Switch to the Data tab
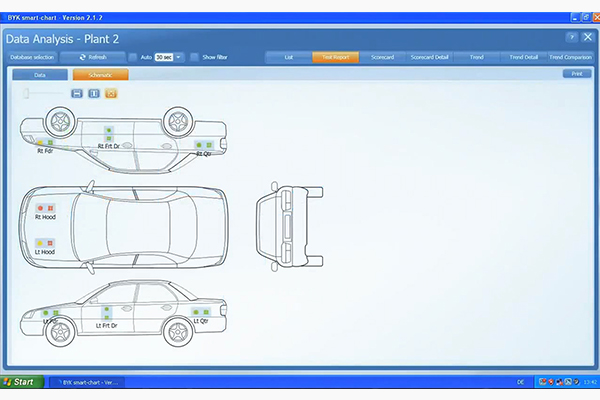The height and width of the screenshot is (400, 600). coord(40,74)
